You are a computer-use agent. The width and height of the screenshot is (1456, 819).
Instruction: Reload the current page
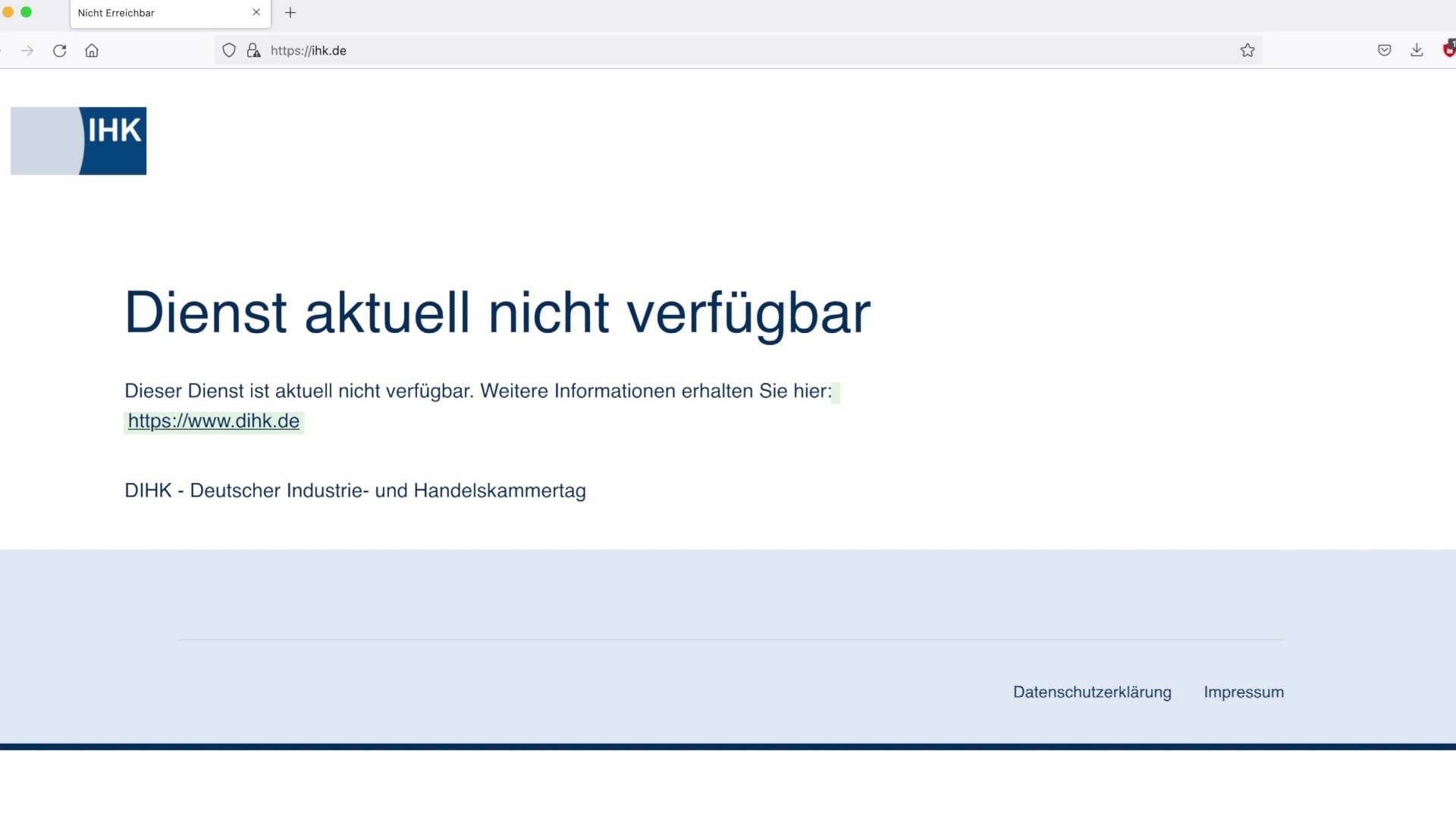pos(60,51)
